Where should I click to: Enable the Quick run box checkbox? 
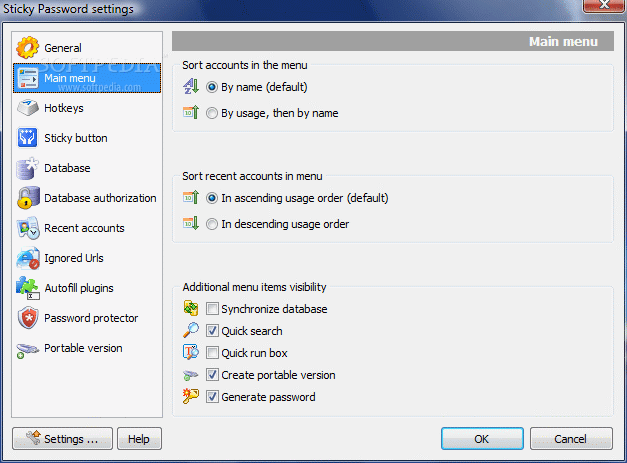tap(212, 353)
